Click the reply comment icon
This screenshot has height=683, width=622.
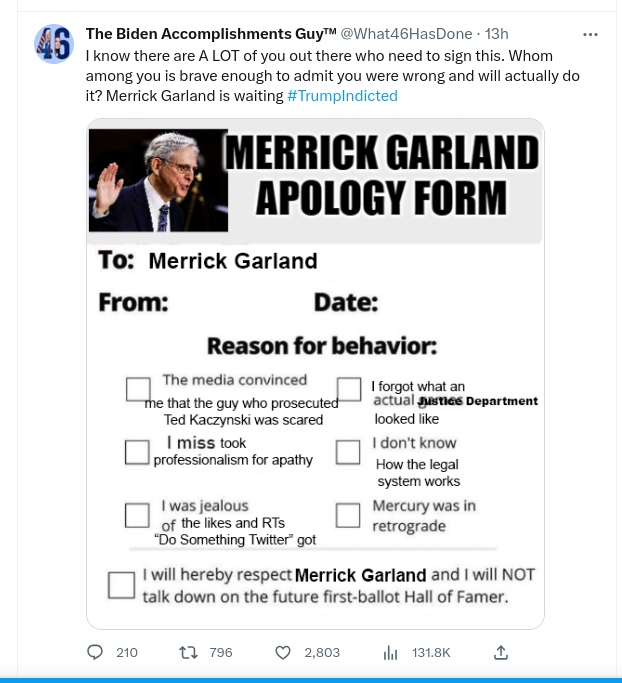click(x=96, y=652)
